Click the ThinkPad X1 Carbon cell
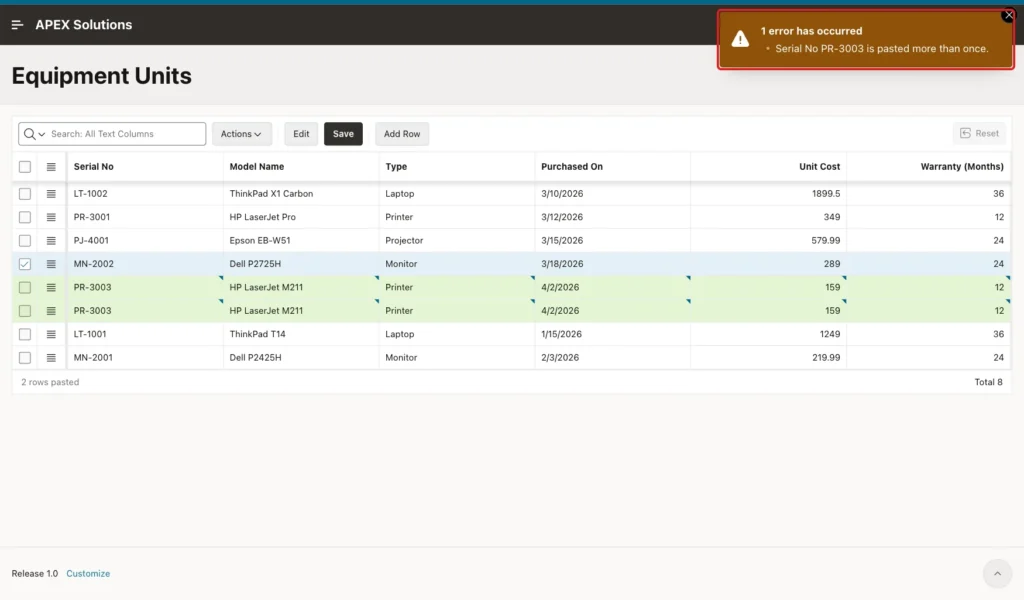 pyautogui.click(x=301, y=194)
